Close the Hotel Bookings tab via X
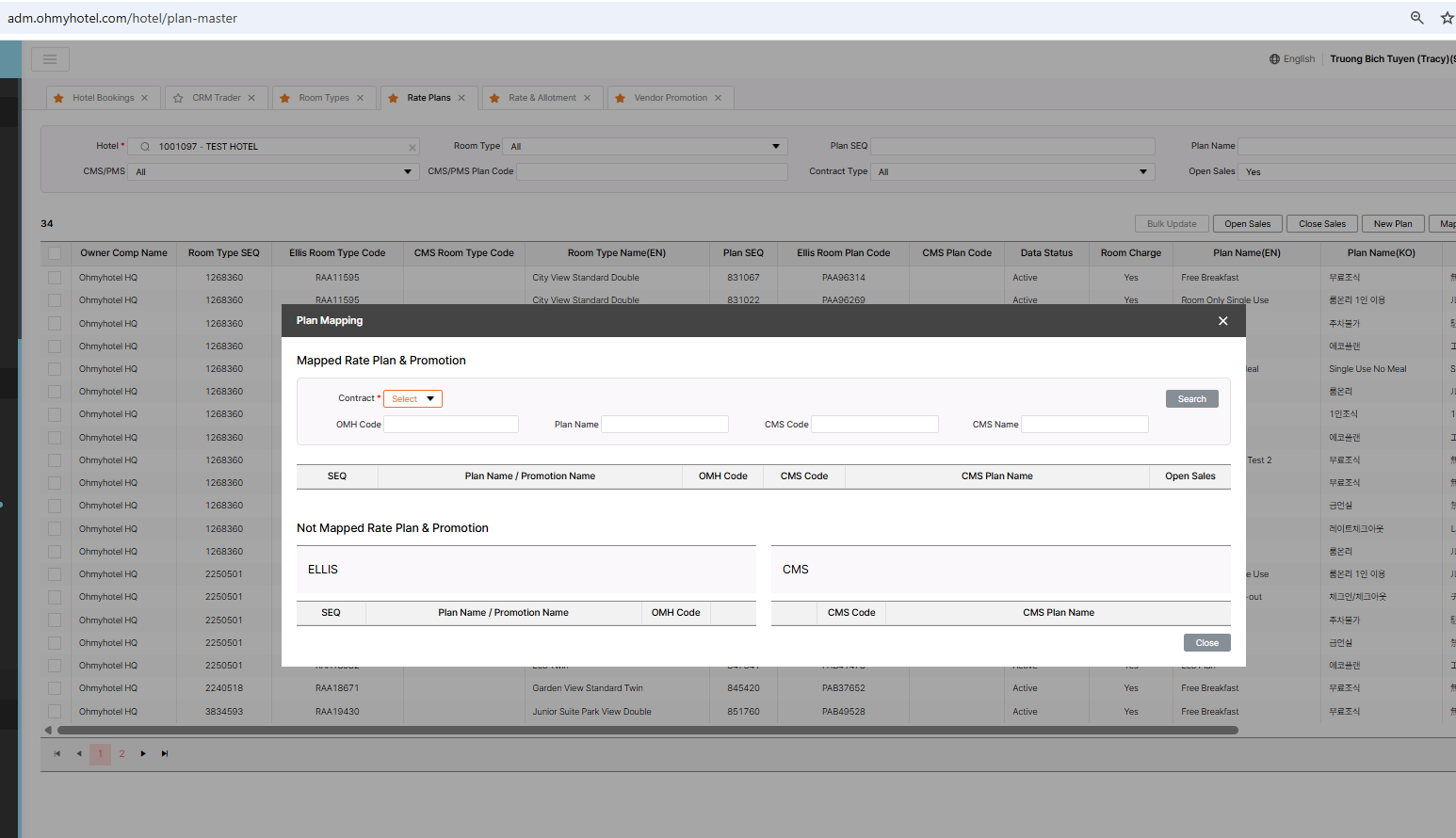 pyautogui.click(x=144, y=98)
